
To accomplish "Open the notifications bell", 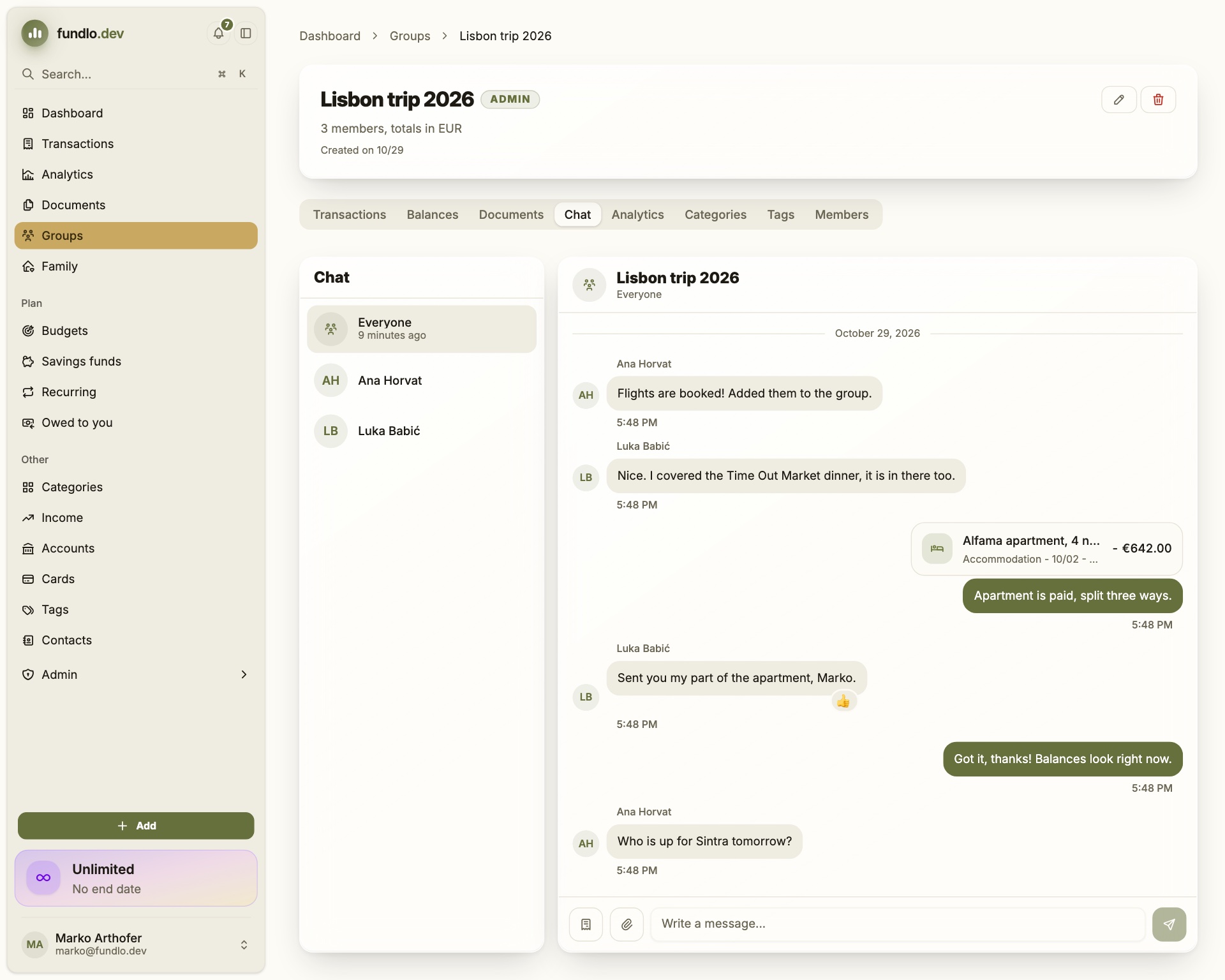I will pyautogui.click(x=219, y=33).
